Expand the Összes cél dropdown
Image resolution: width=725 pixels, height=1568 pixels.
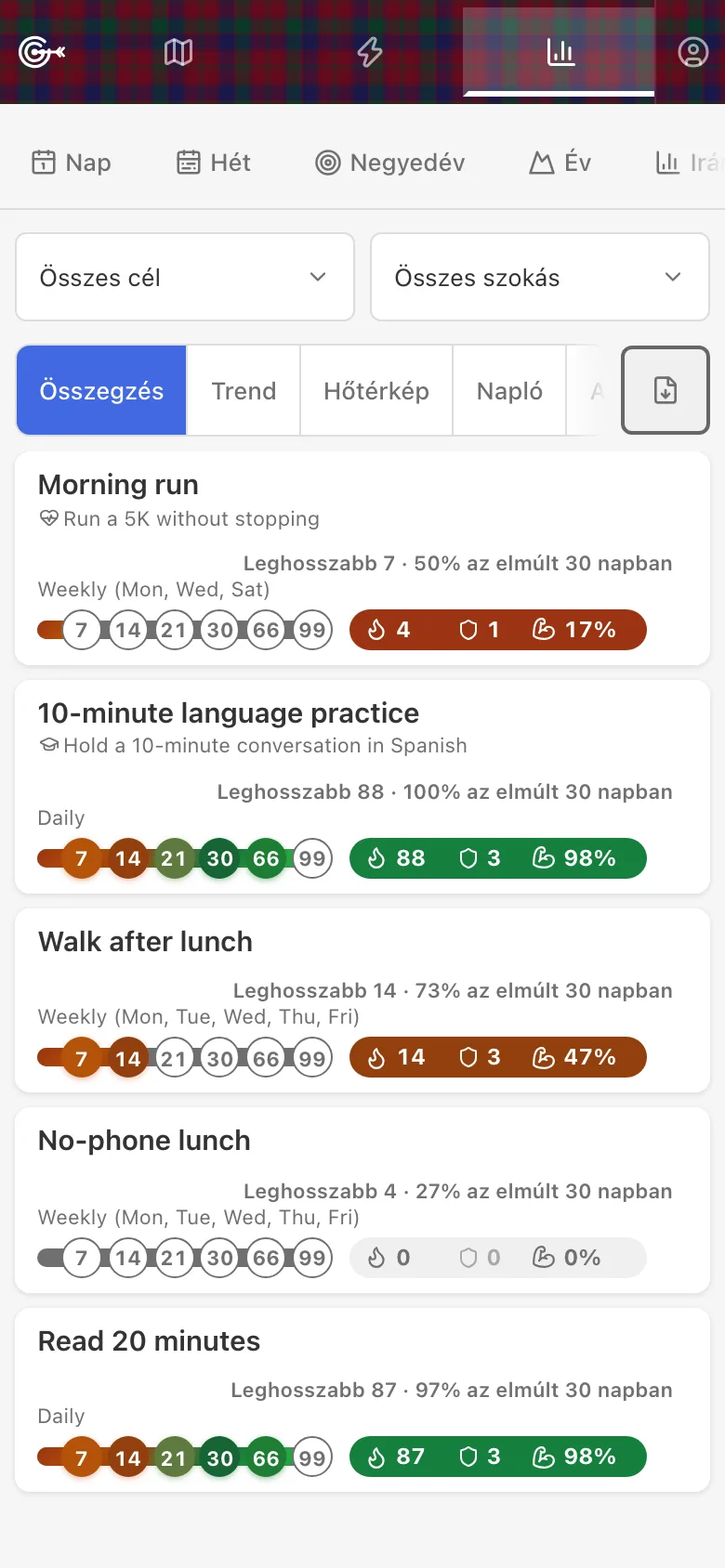(x=185, y=277)
